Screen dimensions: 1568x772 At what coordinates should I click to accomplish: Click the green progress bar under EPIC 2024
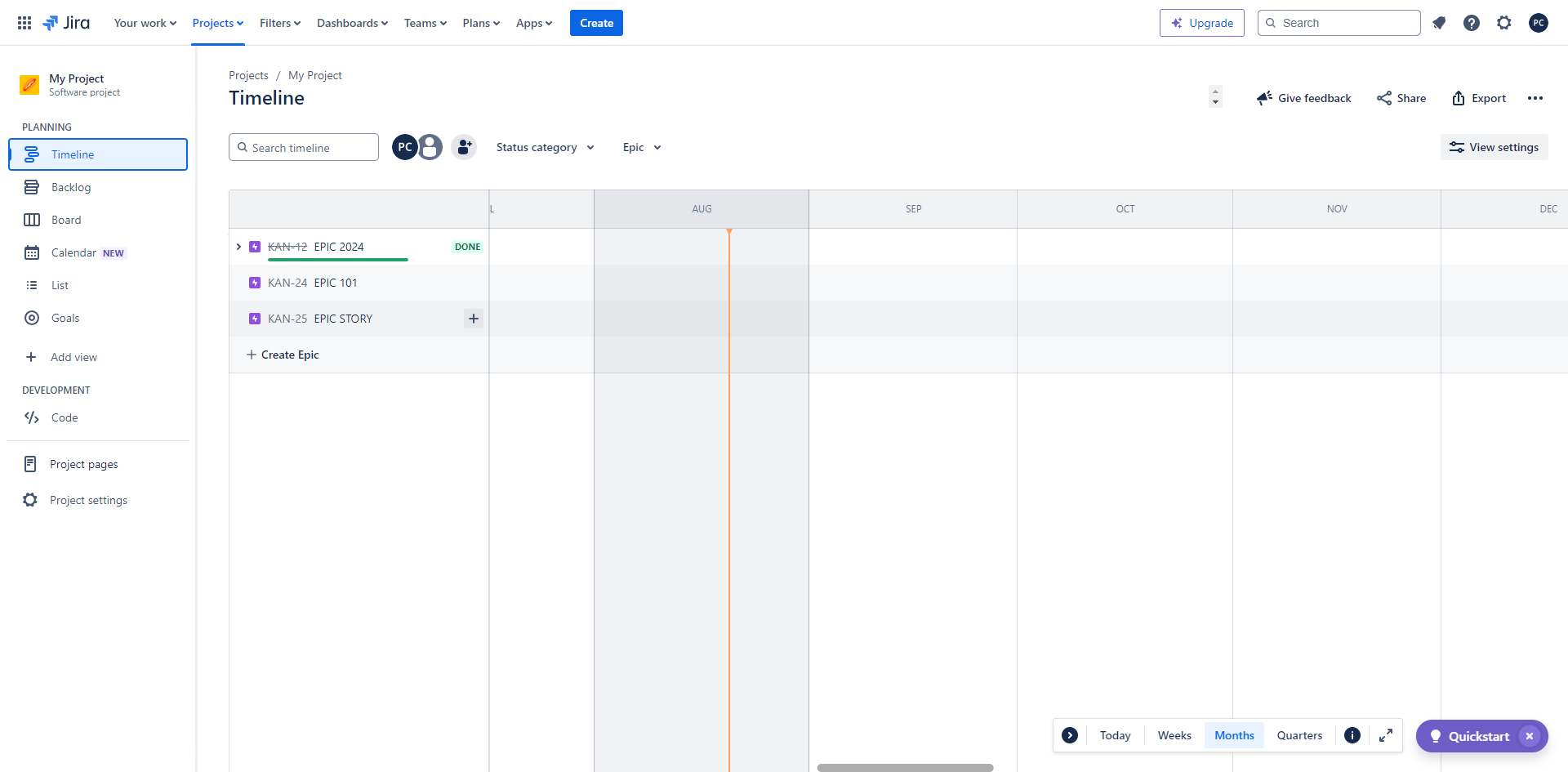(338, 260)
